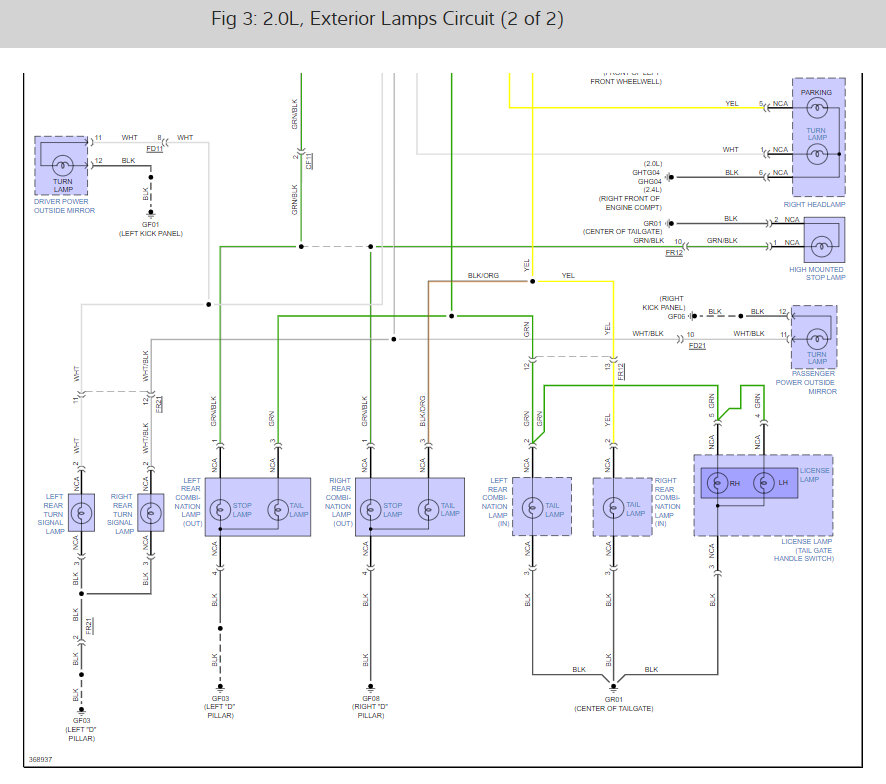Select the 'HIGH MOUNTED STOP LAMP' label
The height and width of the screenshot is (784, 886).
817,274
